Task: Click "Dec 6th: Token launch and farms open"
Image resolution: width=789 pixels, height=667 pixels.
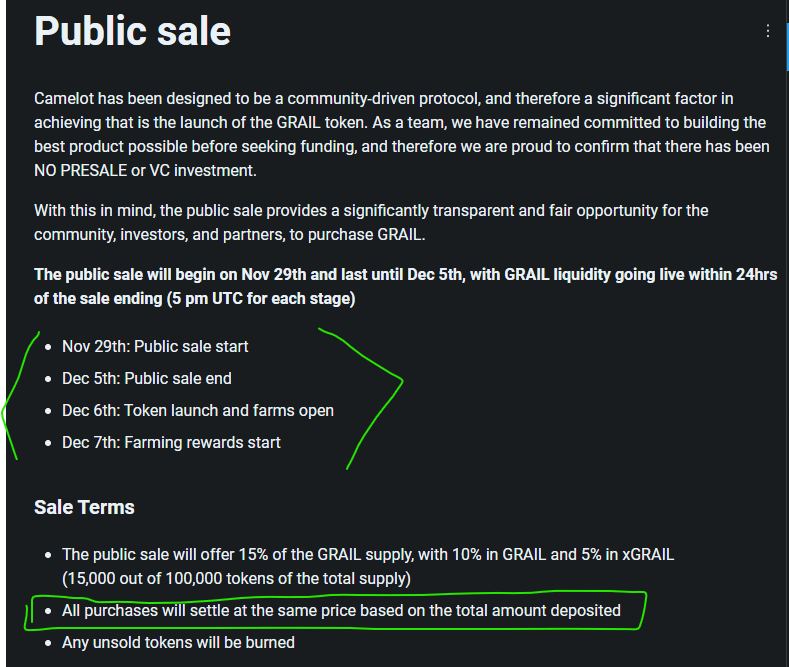Action: pyautogui.click(x=198, y=410)
